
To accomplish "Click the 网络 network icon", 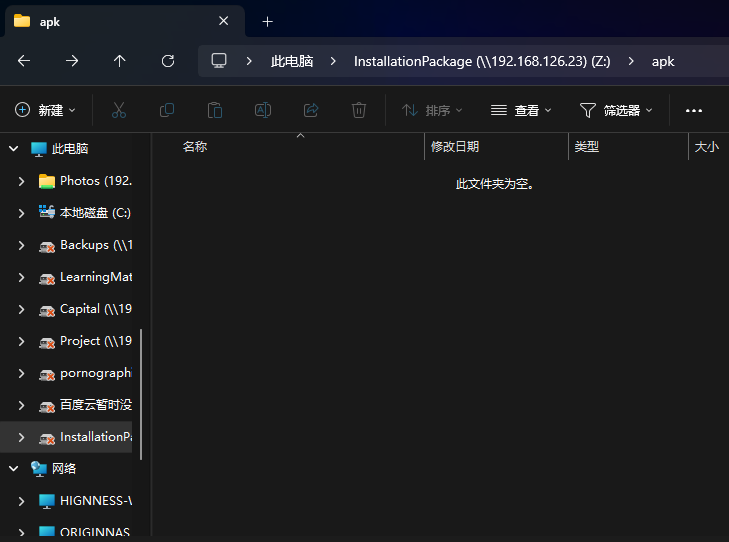I will (x=39, y=469).
